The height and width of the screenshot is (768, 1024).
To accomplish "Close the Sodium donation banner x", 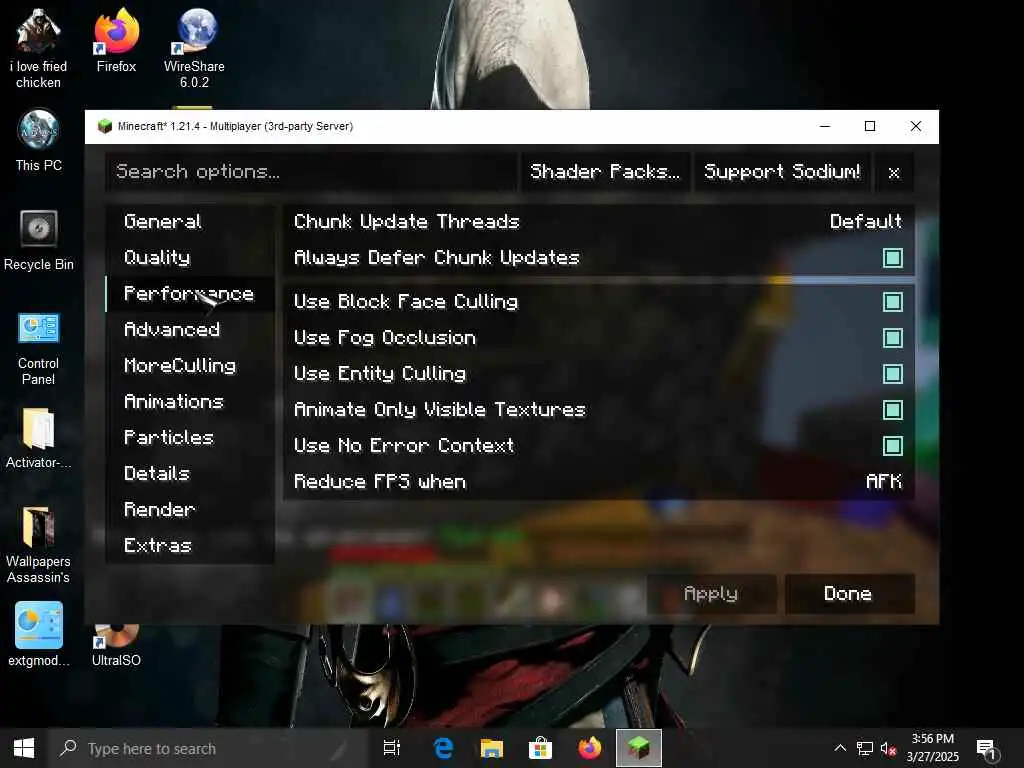I will 894,172.
